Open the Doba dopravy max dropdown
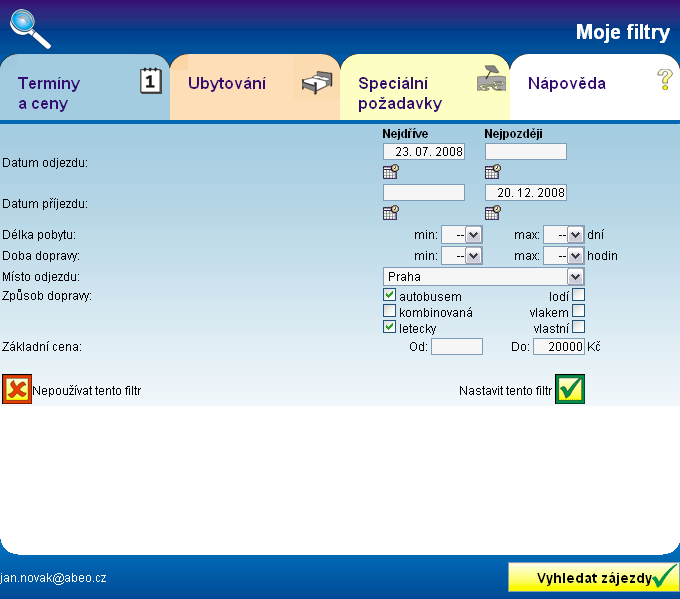Image resolution: width=680 pixels, height=599 pixels. [x=564, y=255]
